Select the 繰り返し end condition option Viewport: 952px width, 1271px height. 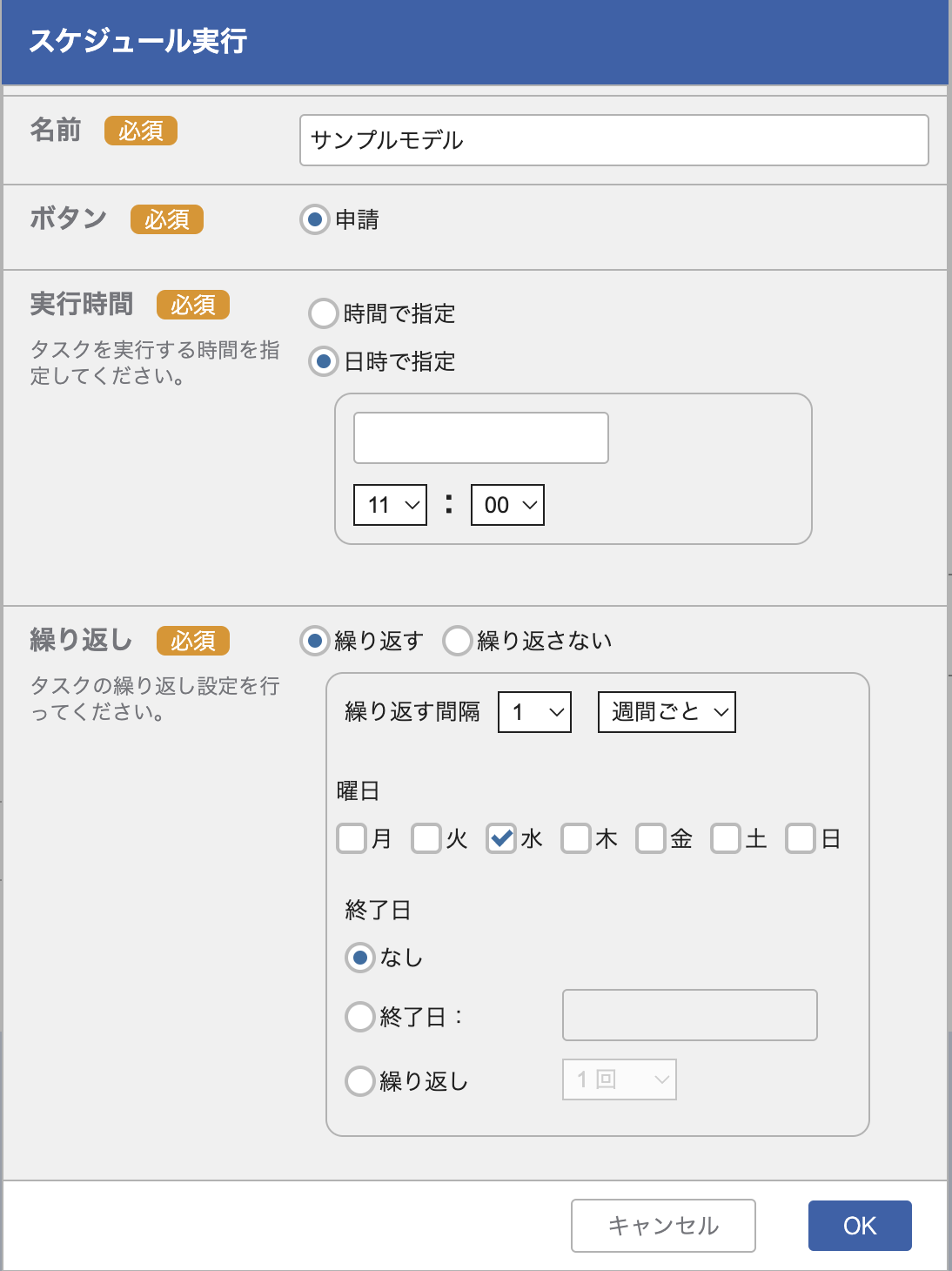(x=359, y=1080)
